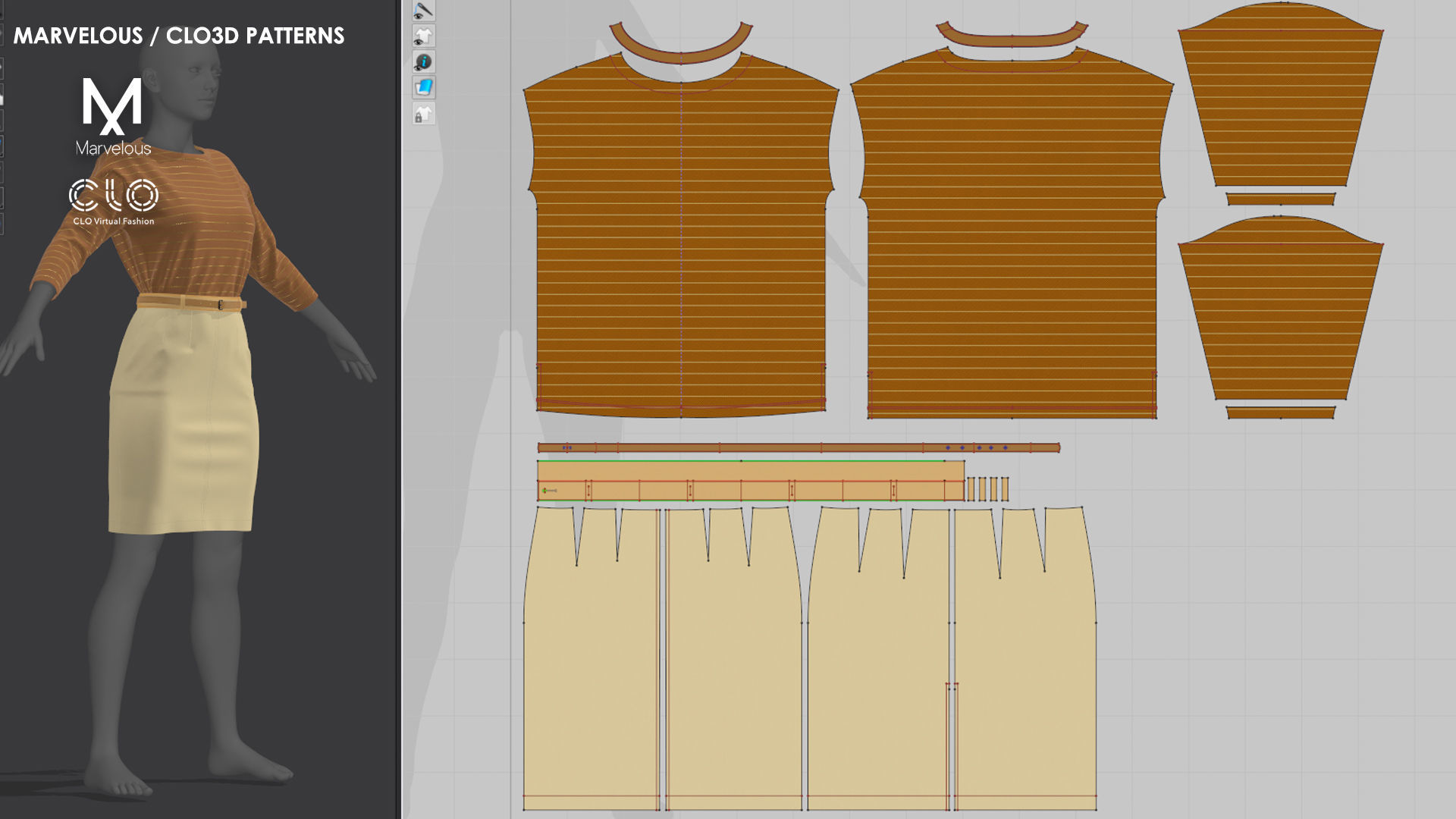The height and width of the screenshot is (819, 1456).
Task: Toggle show 2D pattern (shirt with eye)
Action: (x=423, y=36)
